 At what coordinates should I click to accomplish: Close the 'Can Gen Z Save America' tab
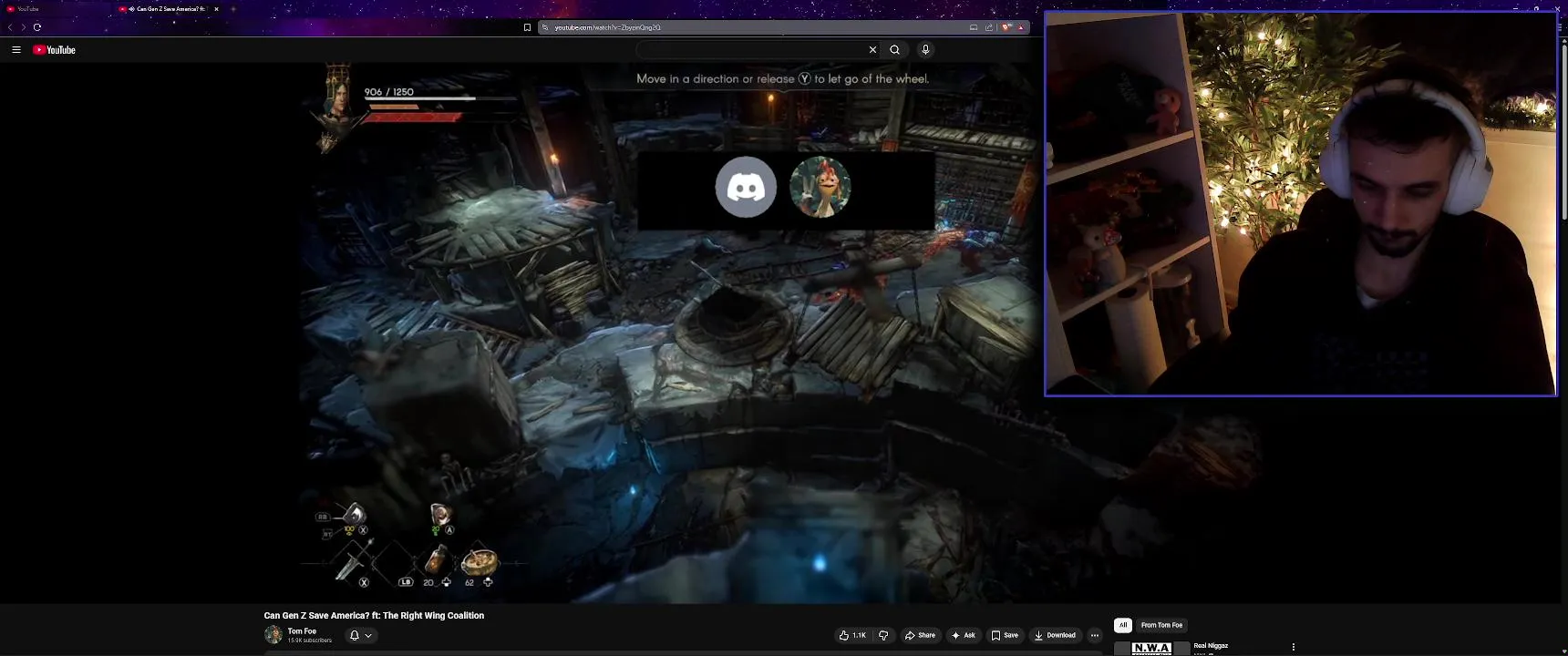click(x=216, y=9)
